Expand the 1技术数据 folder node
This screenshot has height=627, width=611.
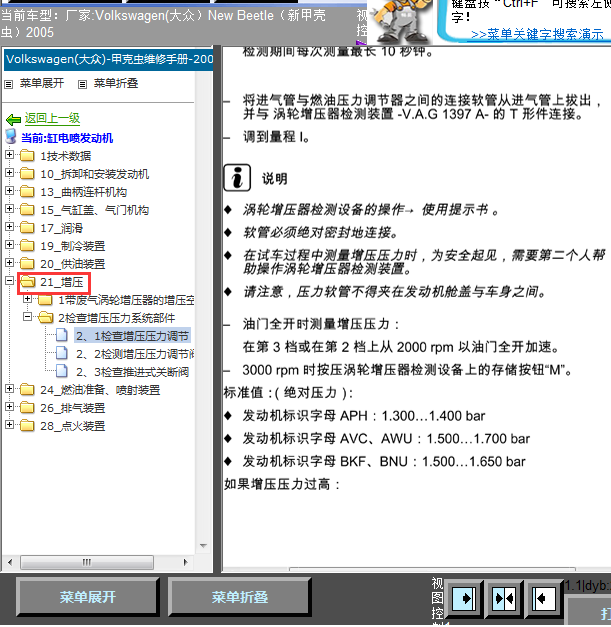(x=9, y=155)
